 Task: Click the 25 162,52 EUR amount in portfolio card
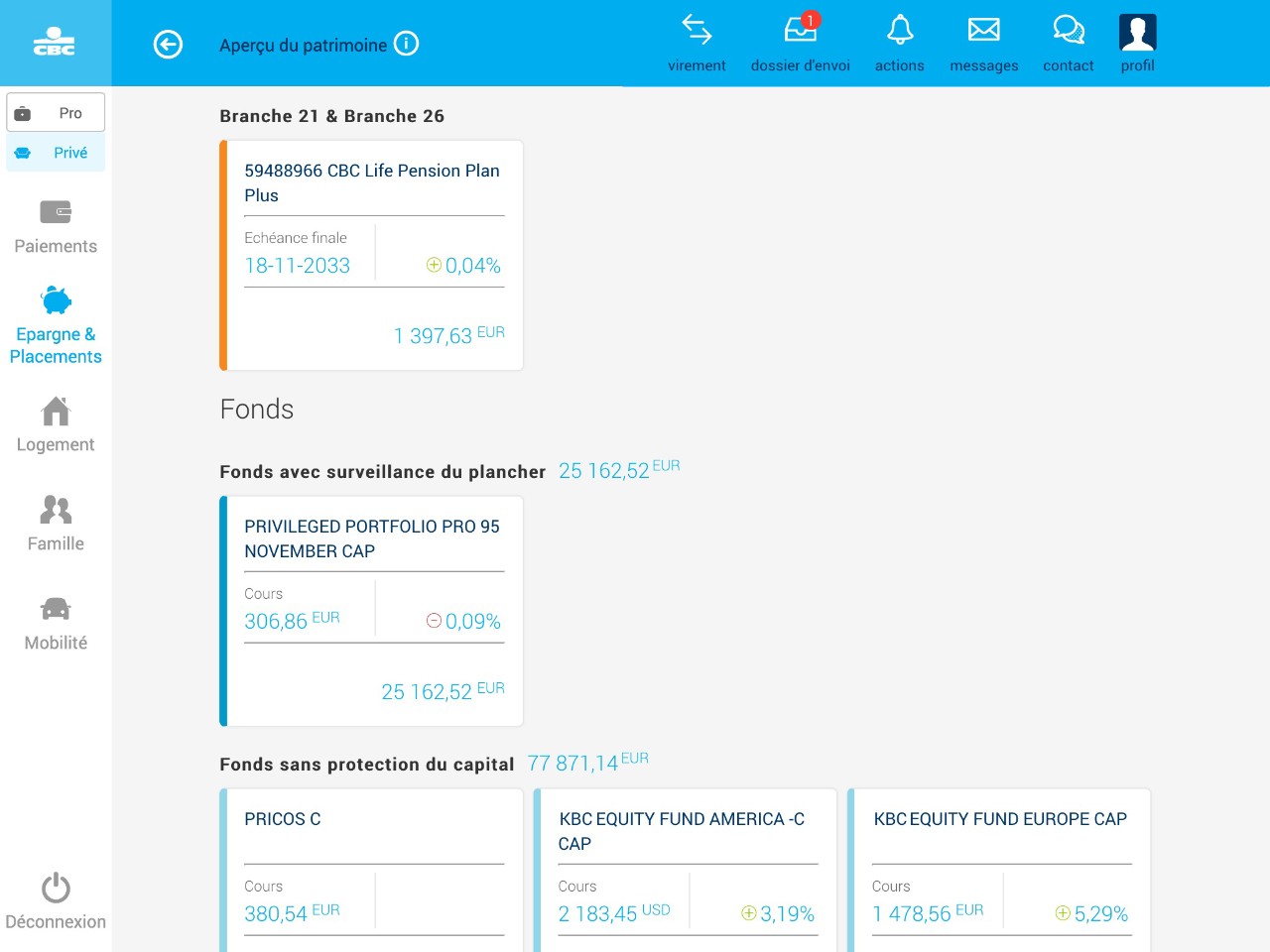tap(443, 691)
